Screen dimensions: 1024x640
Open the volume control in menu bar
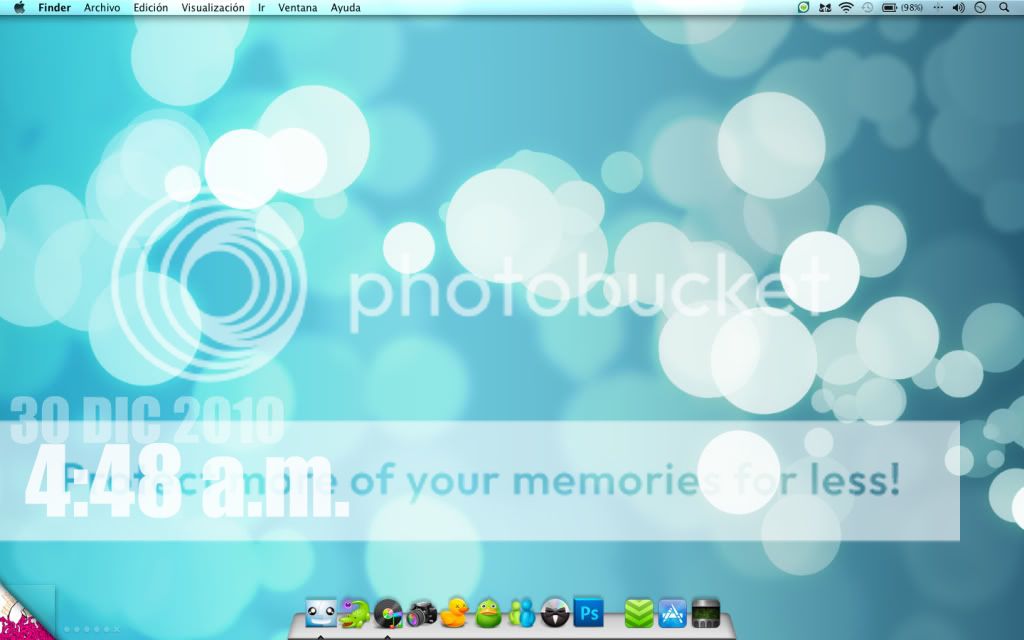pyautogui.click(x=958, y=7)
